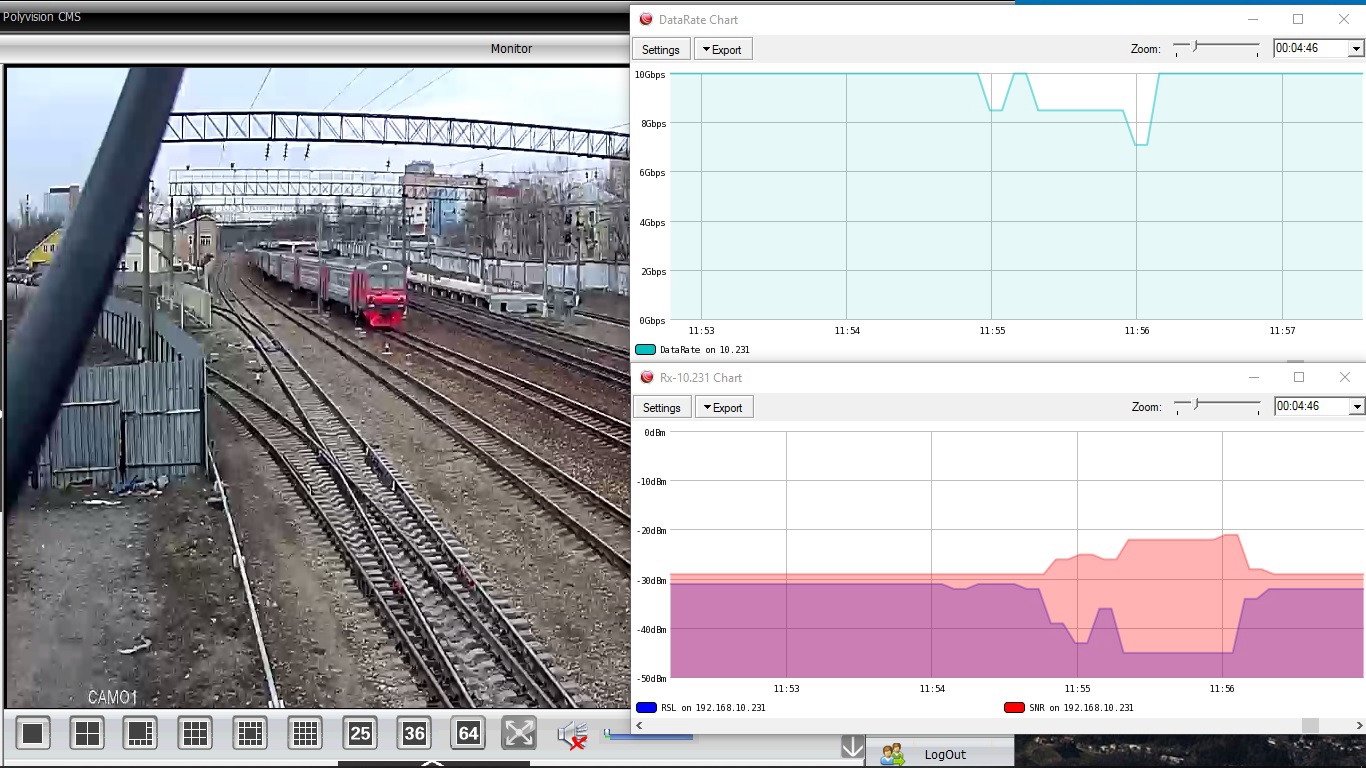Choose the nine-camera grid layout
1366x768 pixels.
coord(195,734)
